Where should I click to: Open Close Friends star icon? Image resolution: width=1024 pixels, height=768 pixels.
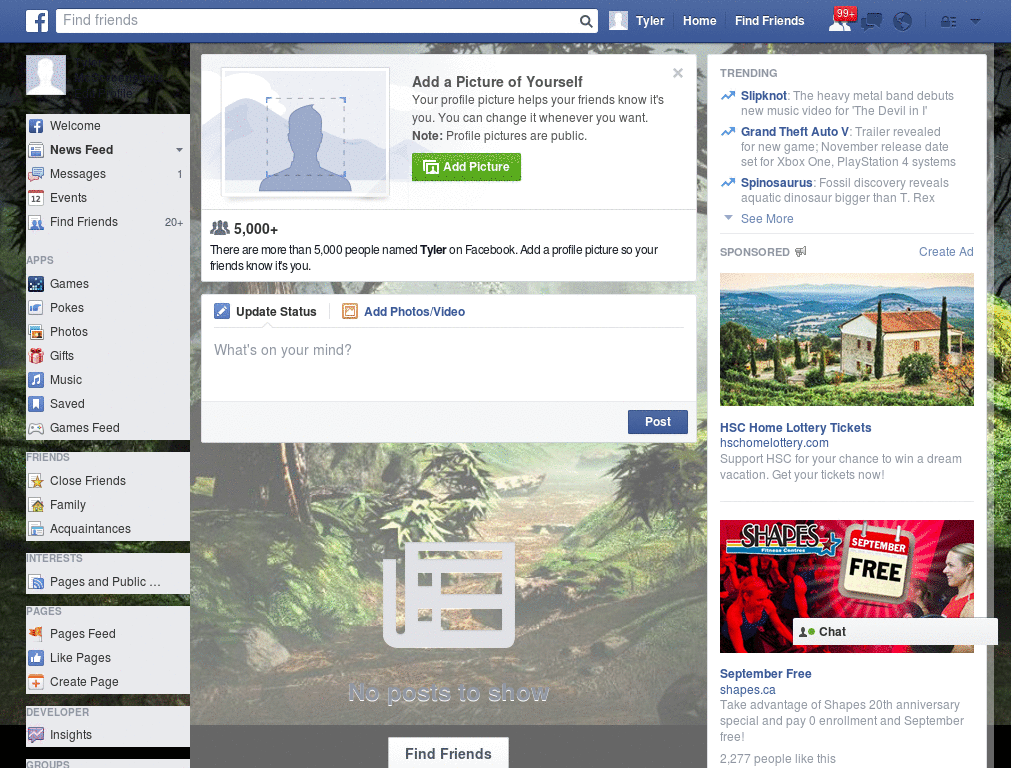36,481
